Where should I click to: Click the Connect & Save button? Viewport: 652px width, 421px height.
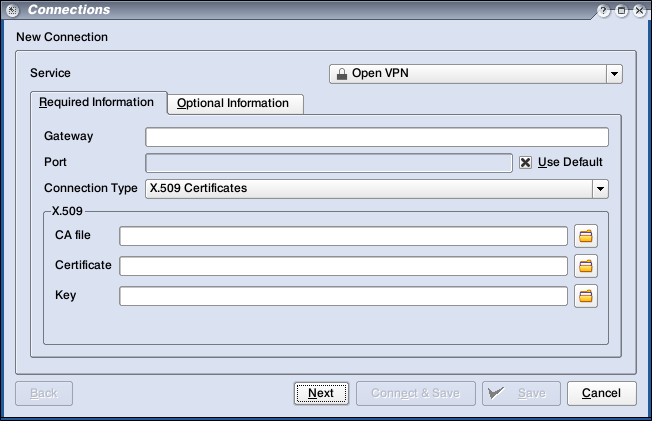point(415,393)
